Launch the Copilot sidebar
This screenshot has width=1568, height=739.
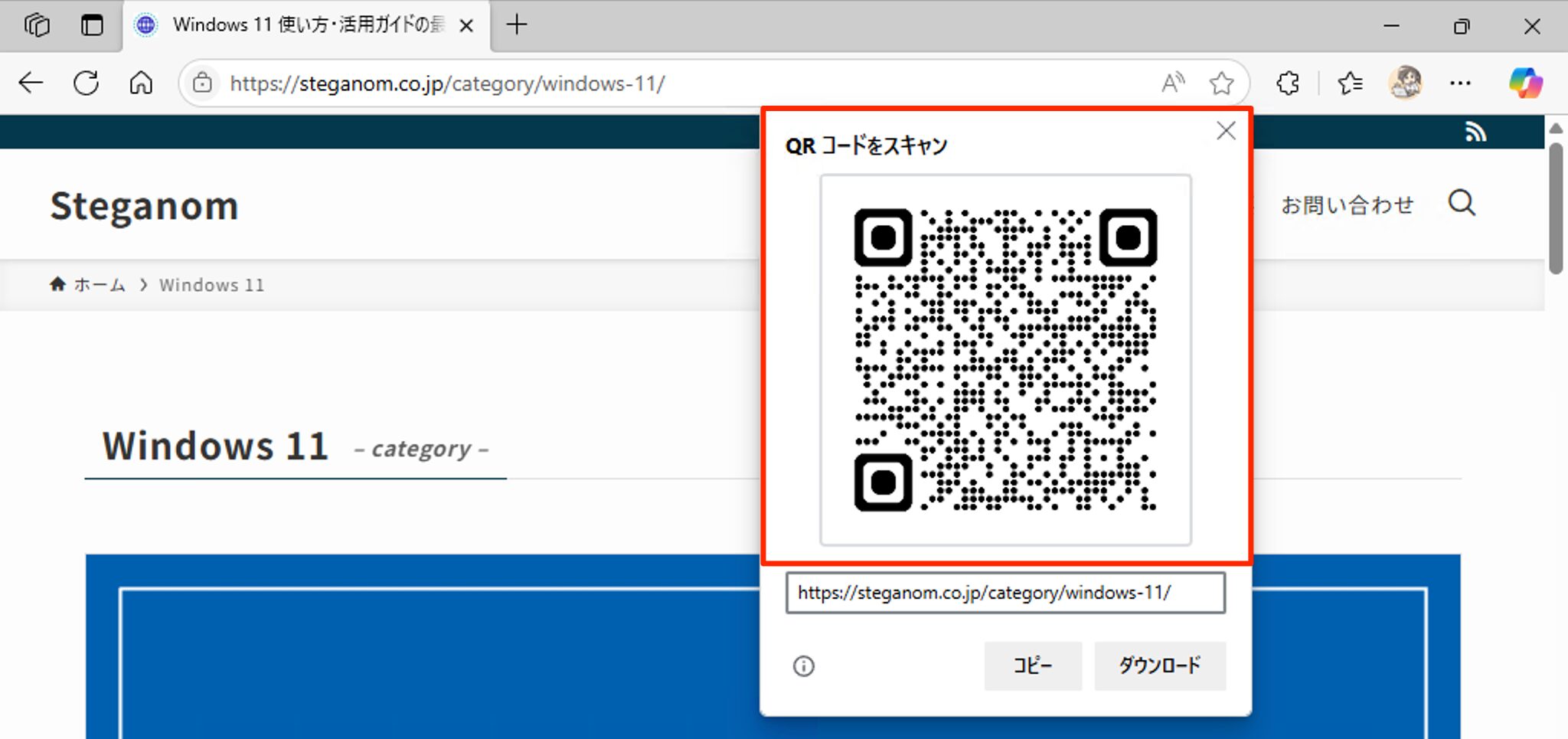1525,83
